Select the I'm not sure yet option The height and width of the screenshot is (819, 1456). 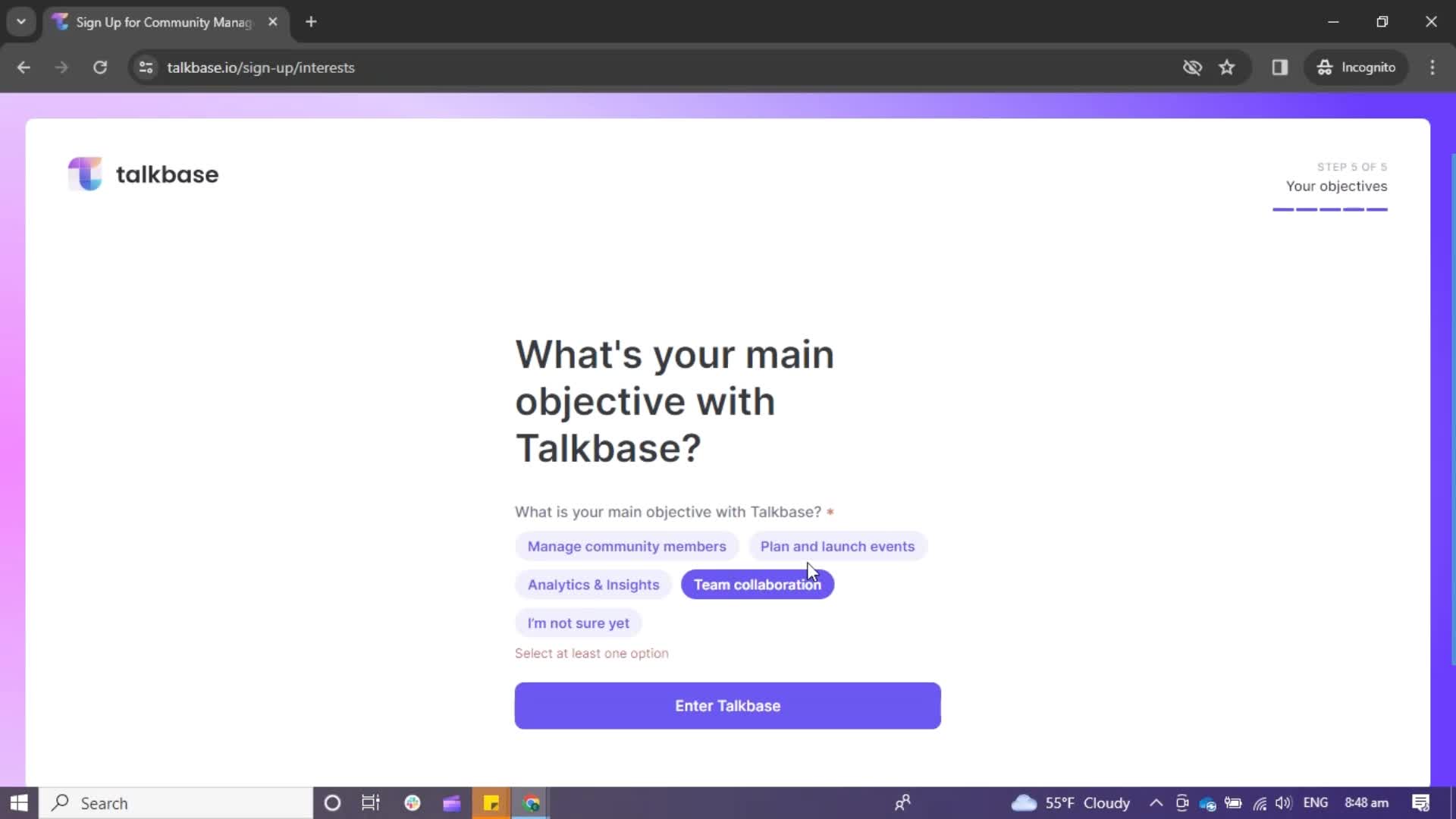point(578,623)
